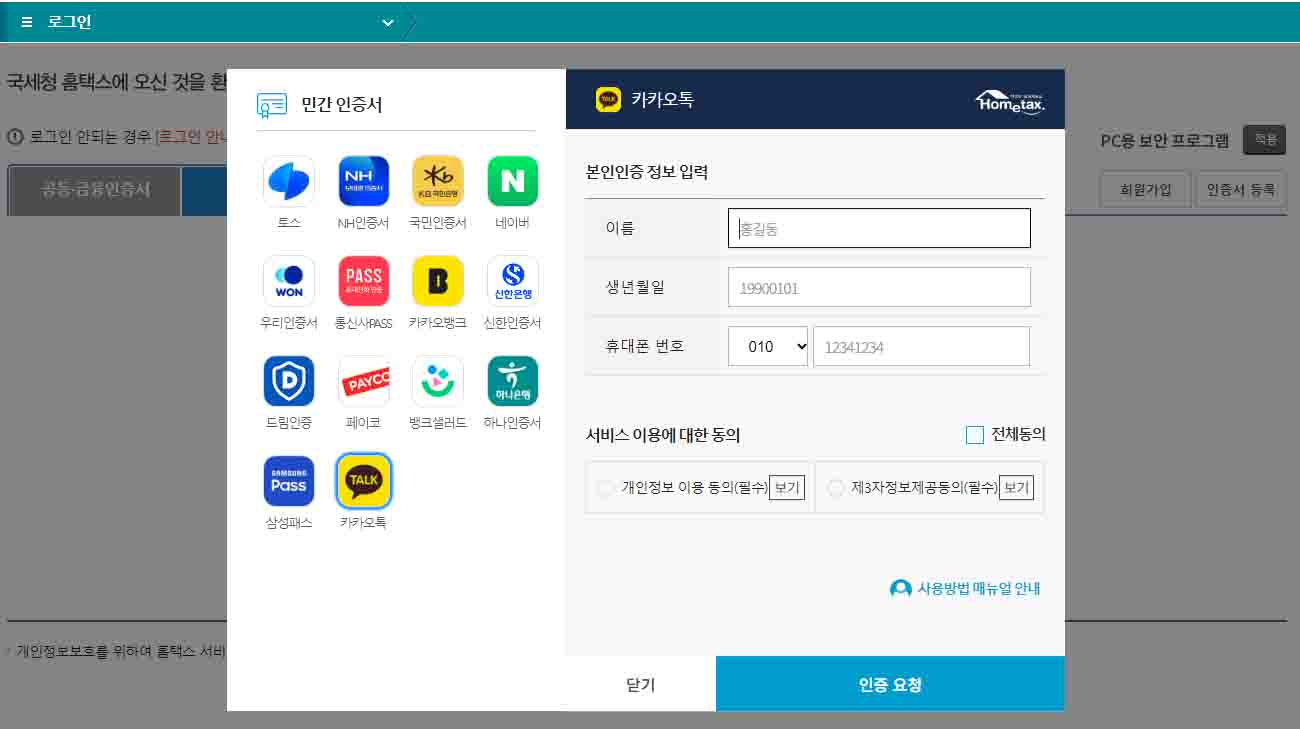Click the 휴대폰 번호 label

[x=645, y=346]
